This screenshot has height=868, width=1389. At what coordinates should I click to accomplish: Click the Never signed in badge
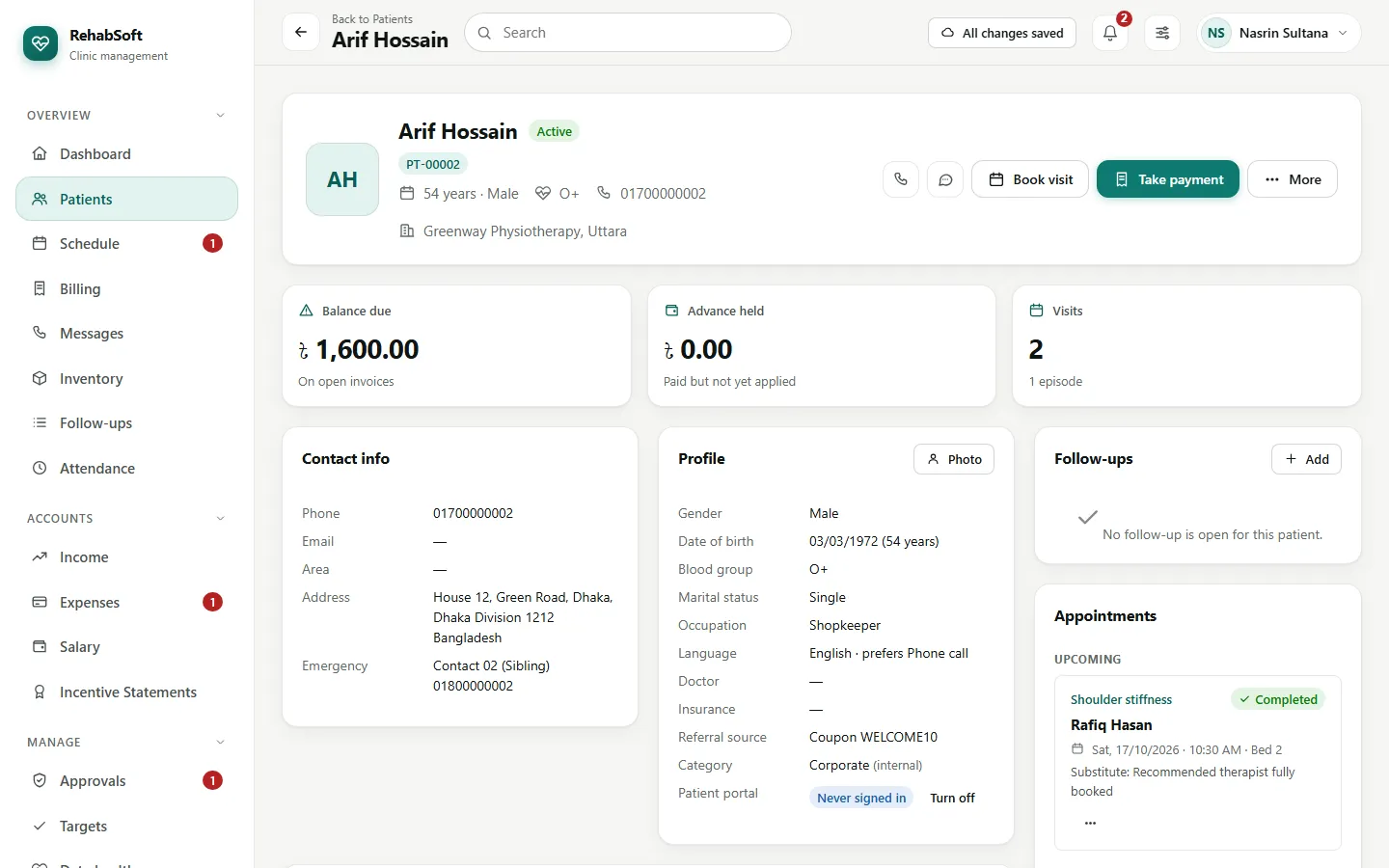(861, 798)
